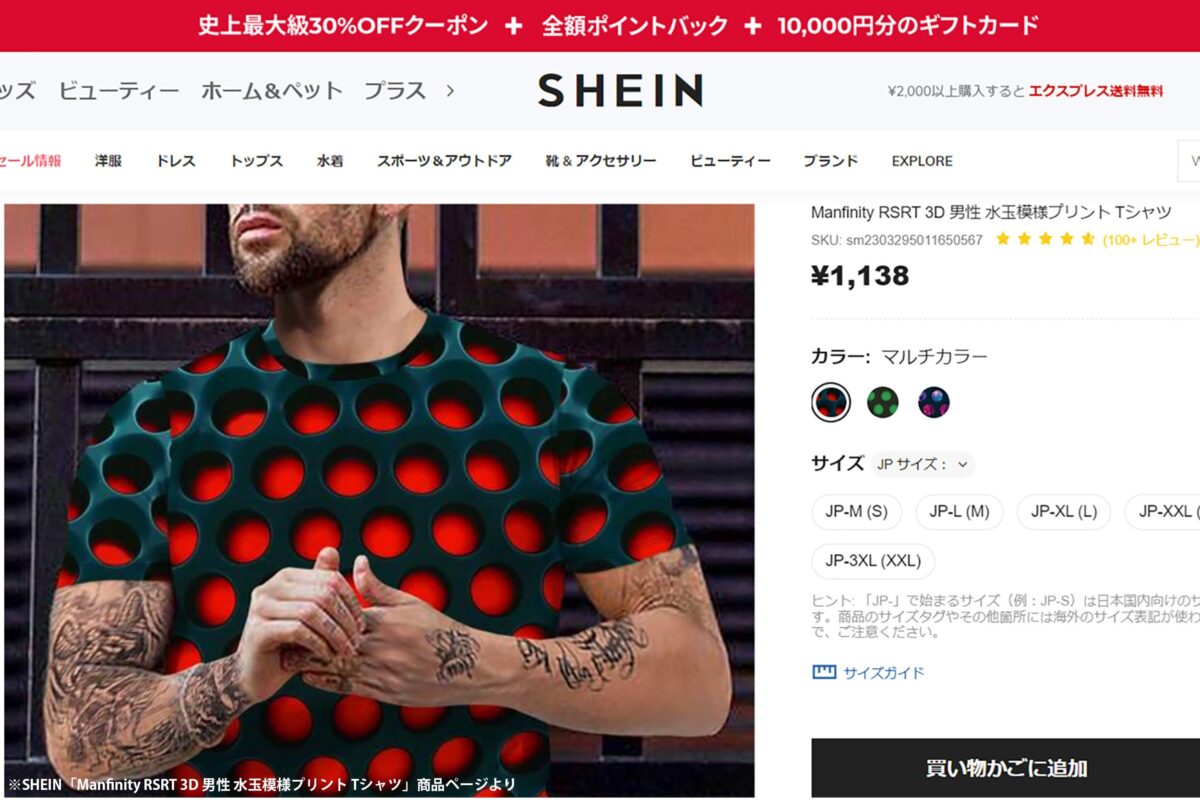1200x800 pixels.
Task: Select the red-dot multicolor swatch
Action: [x=831, y=402]
